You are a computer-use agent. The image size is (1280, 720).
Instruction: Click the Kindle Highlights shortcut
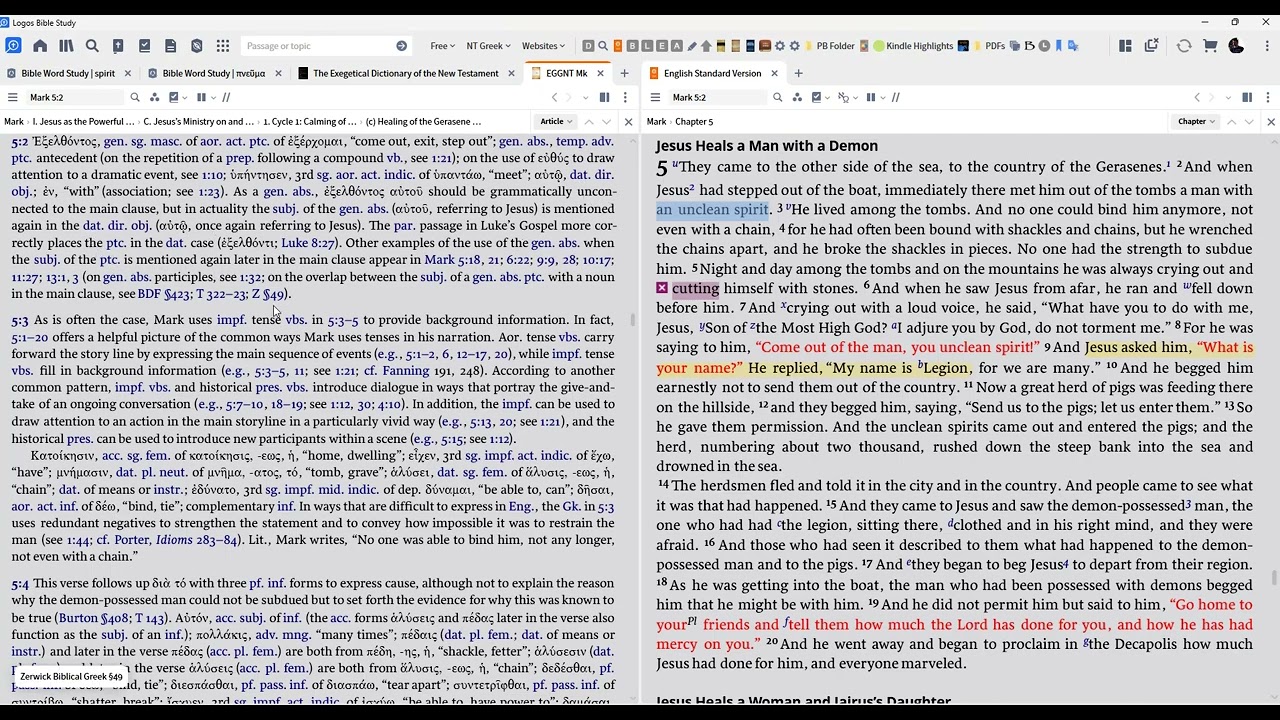pos(913,46)
